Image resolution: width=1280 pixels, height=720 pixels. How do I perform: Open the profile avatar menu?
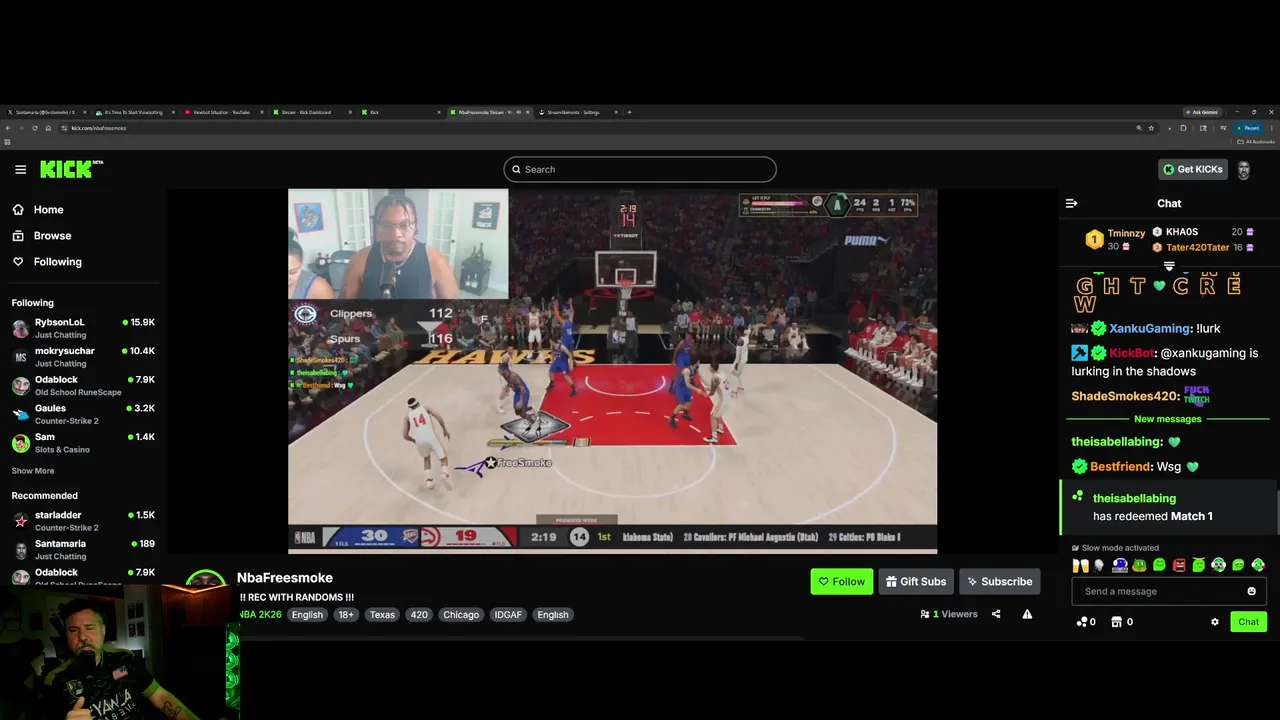[x=1244, y=169]
